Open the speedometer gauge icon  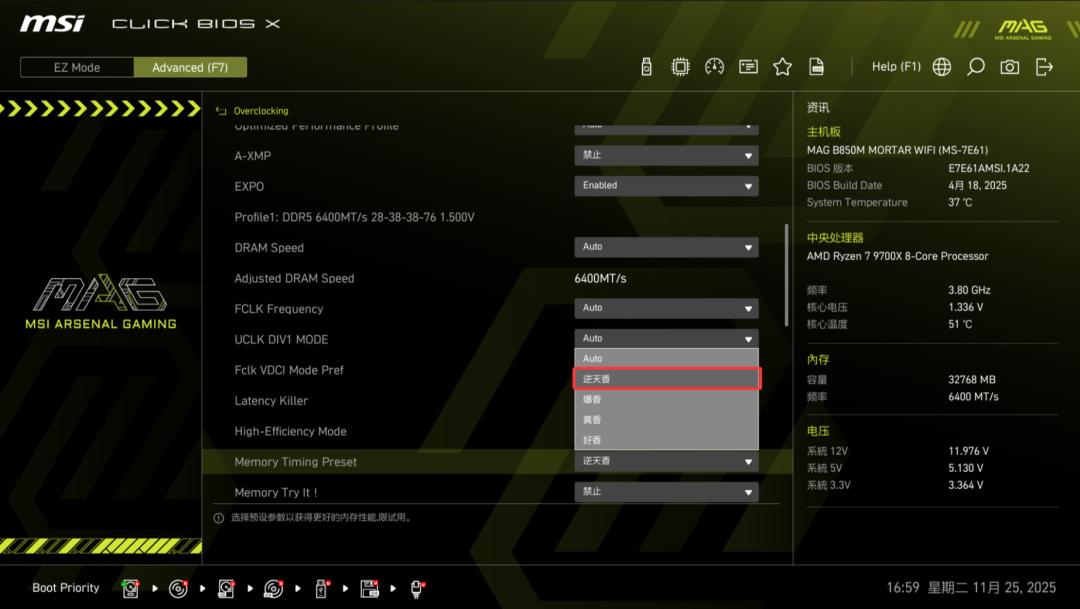pos(714,67)
